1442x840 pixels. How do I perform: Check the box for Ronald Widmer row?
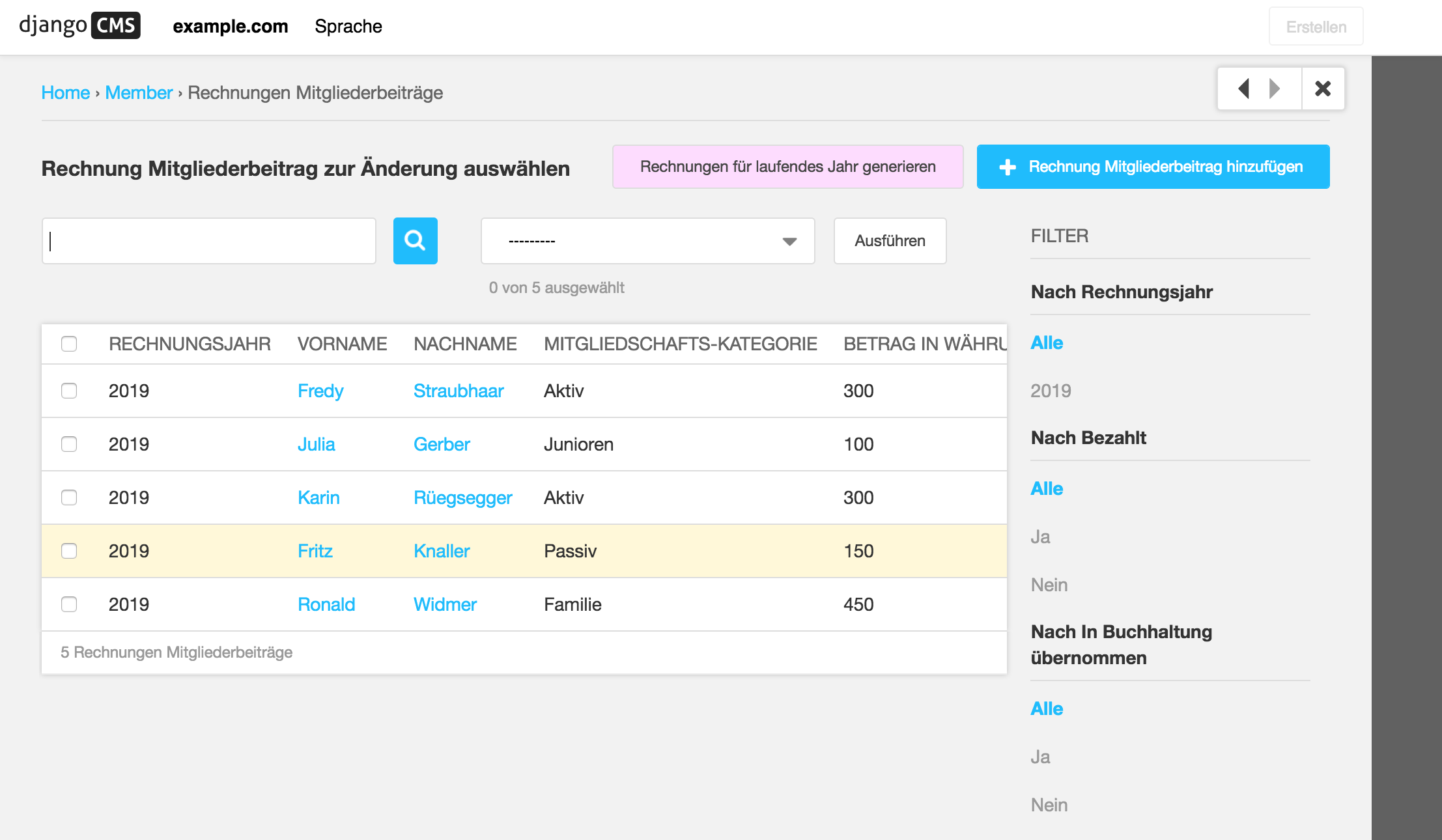point(69,604)
